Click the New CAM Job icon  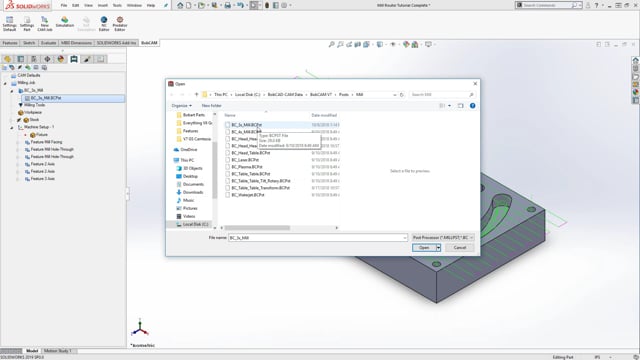pyautogui.click(x=44, y=24)
